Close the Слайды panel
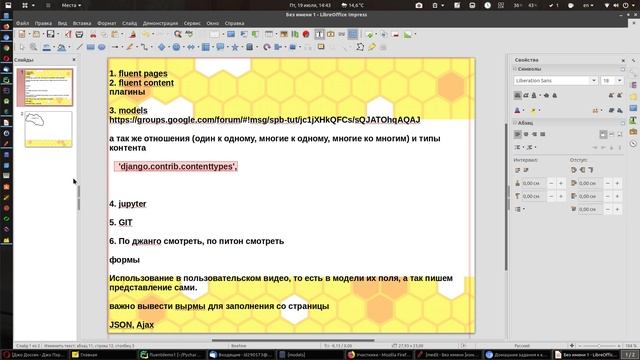640x360 pixels. (74, 60)
